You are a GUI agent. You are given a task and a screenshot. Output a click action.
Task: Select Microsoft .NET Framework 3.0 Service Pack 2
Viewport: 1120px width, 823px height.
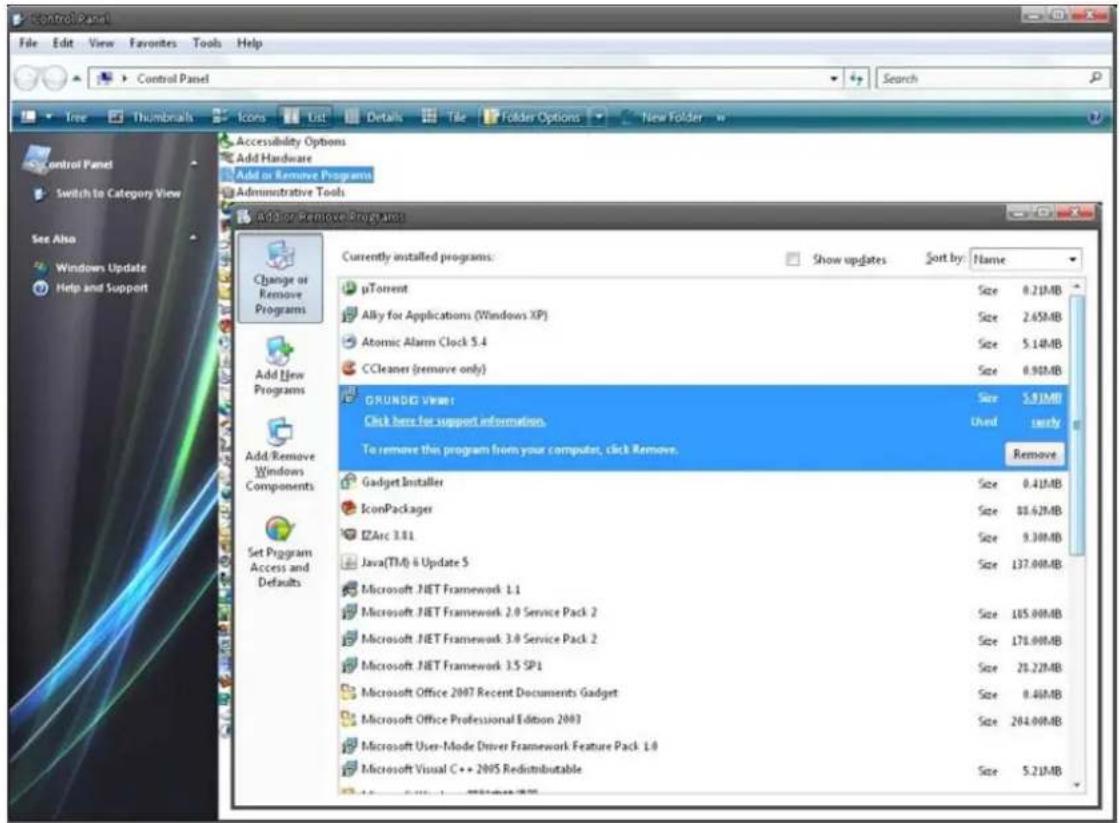click(x=703, y=639)
